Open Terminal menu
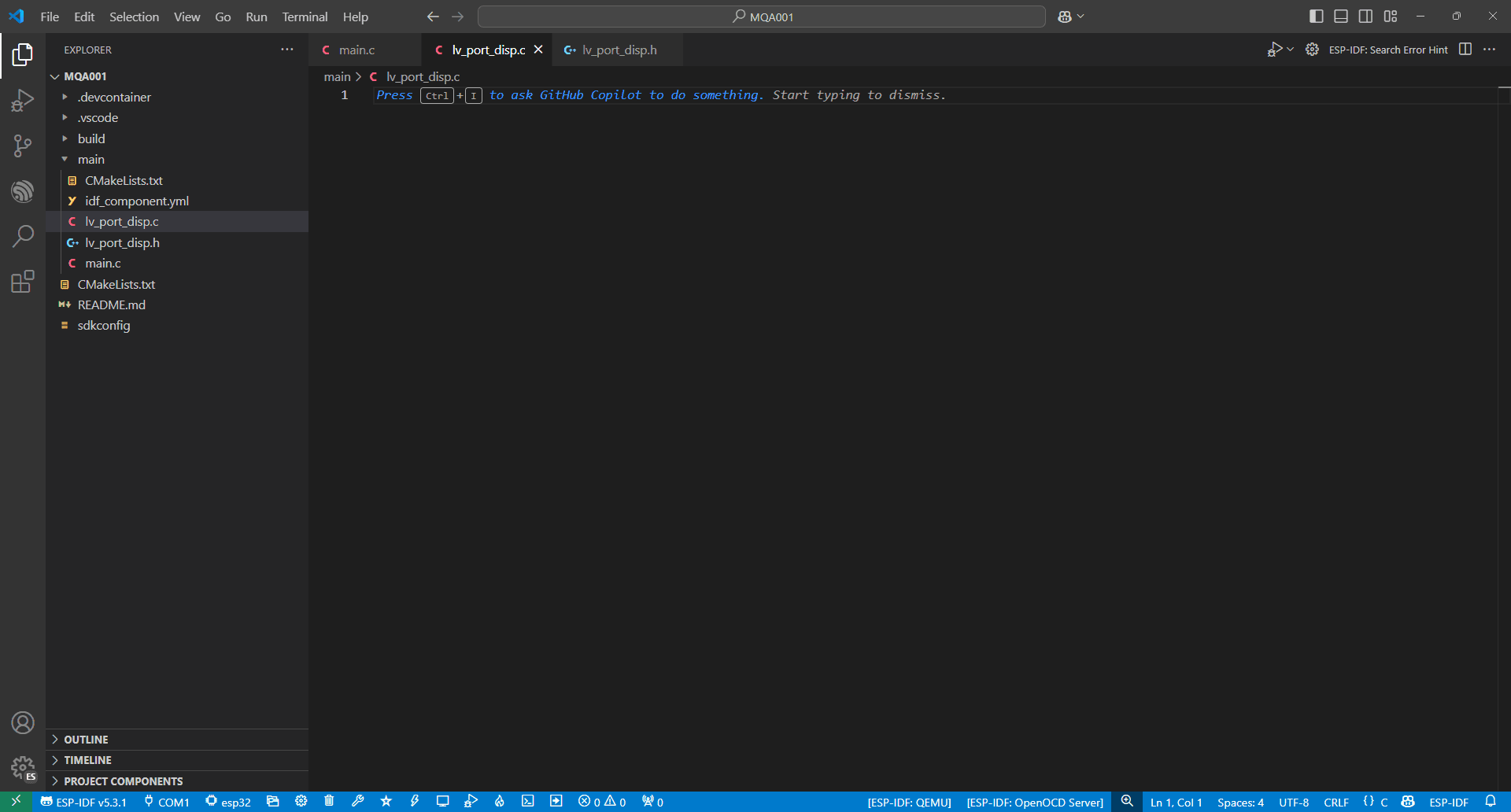 coord(305,17)
